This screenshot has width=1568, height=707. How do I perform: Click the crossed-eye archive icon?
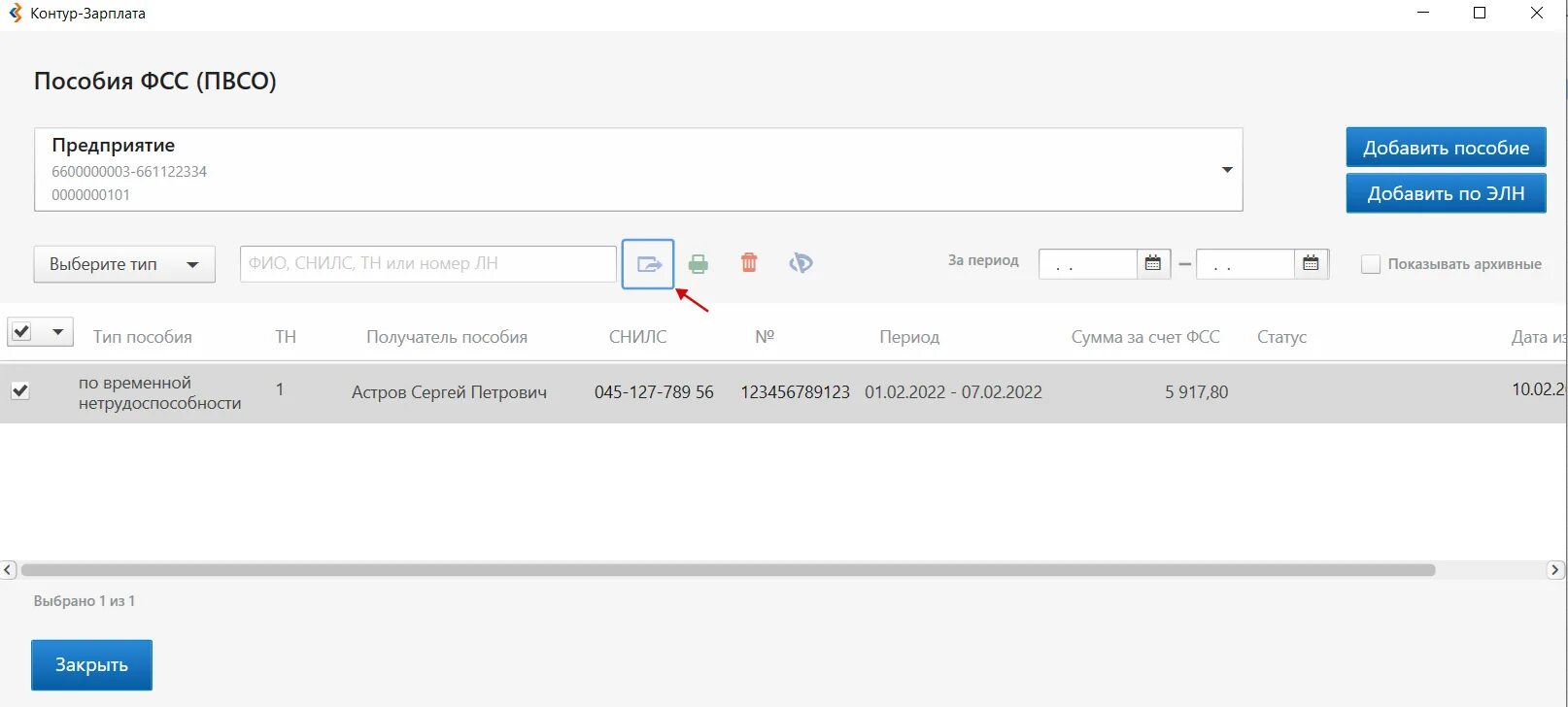(801, 263)
